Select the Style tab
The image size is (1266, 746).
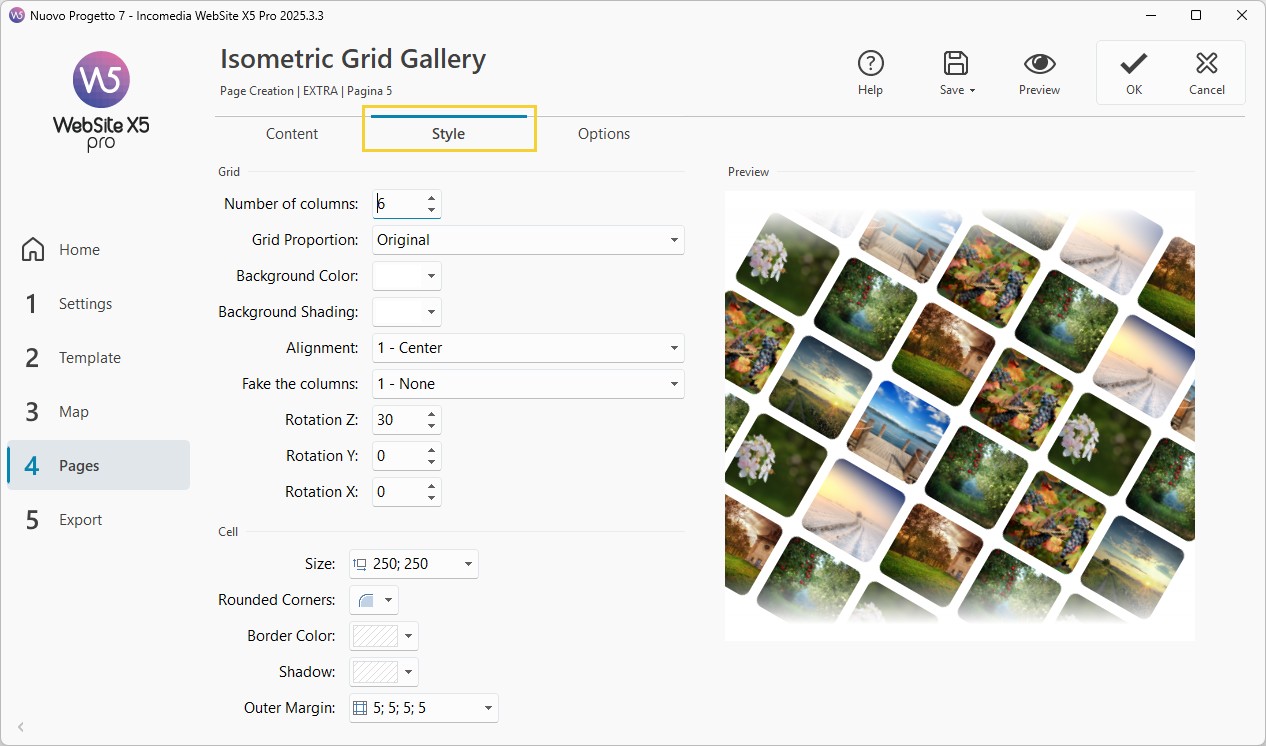448,134
